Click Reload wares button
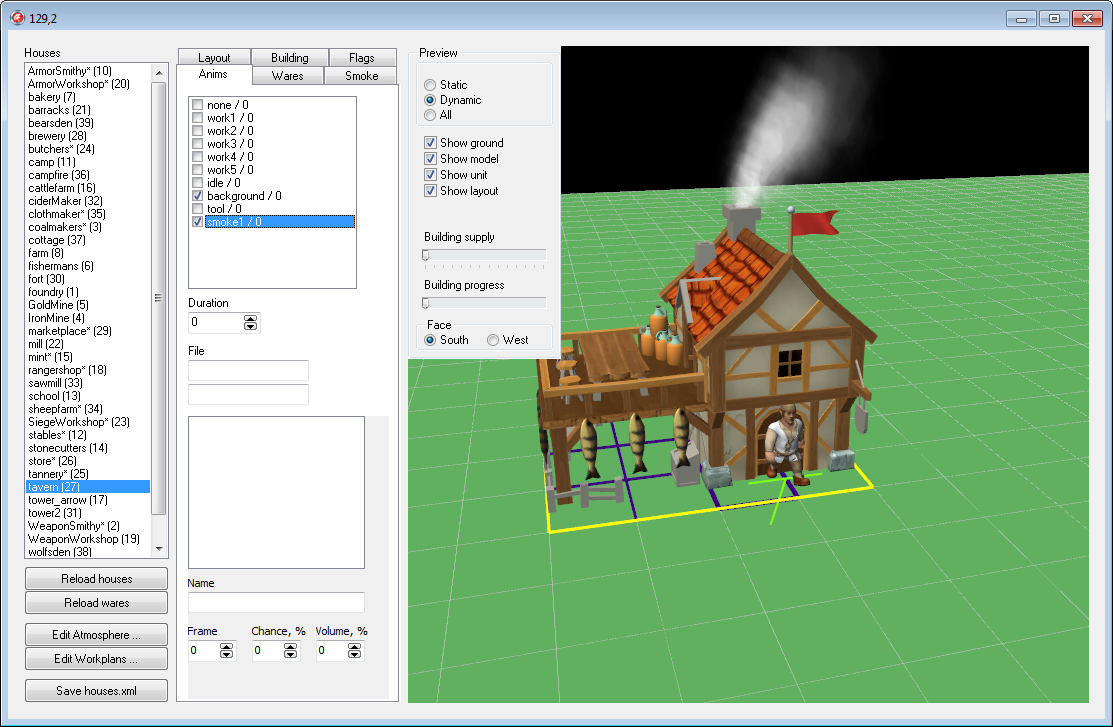This screenshot has height=727, width=1113. pyautogui.click(x=97, y=603)
